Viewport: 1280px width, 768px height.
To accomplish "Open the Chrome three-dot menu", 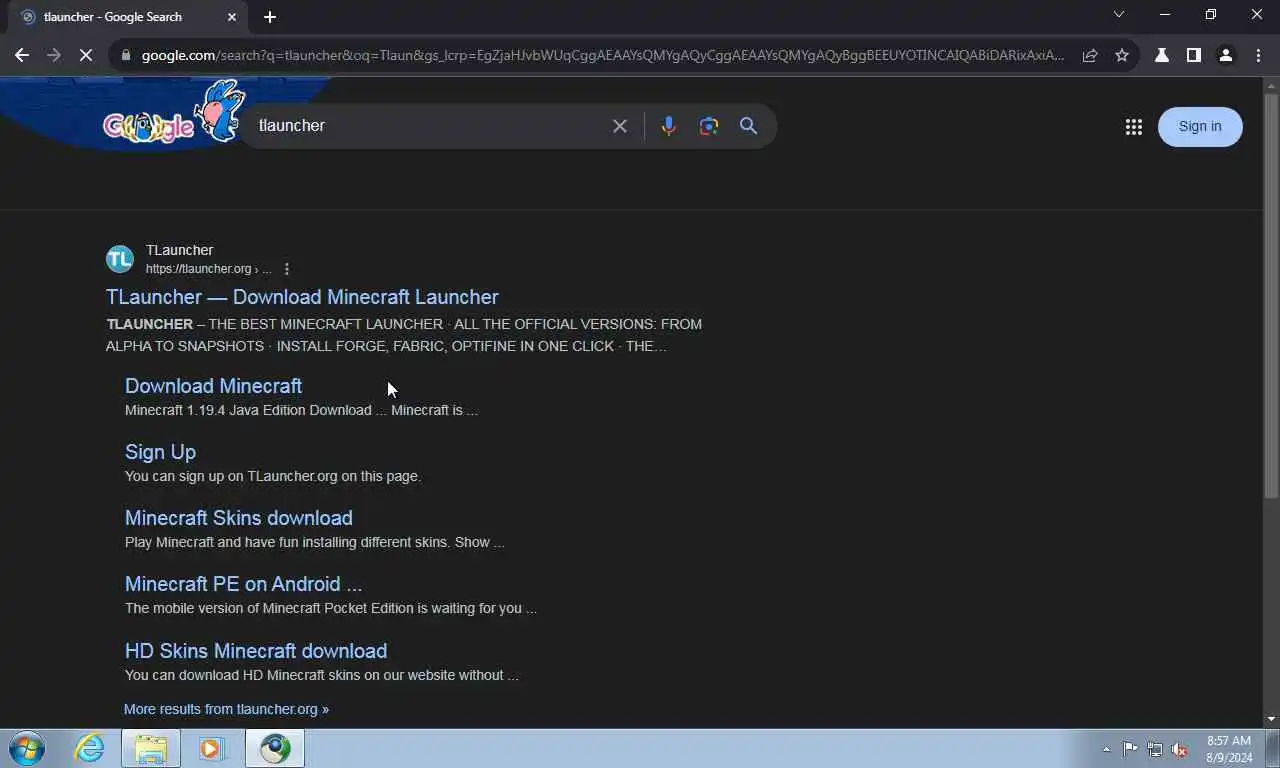I will (x=1258, y=56).
